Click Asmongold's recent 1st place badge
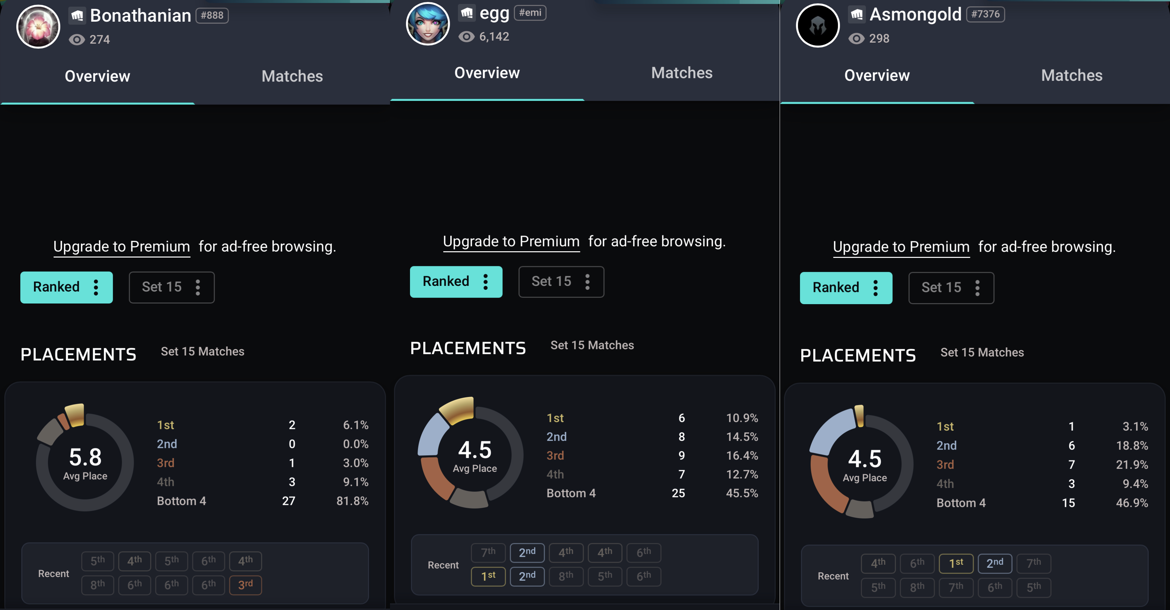This screenshot has width=1170, height=610. [956, 563]
